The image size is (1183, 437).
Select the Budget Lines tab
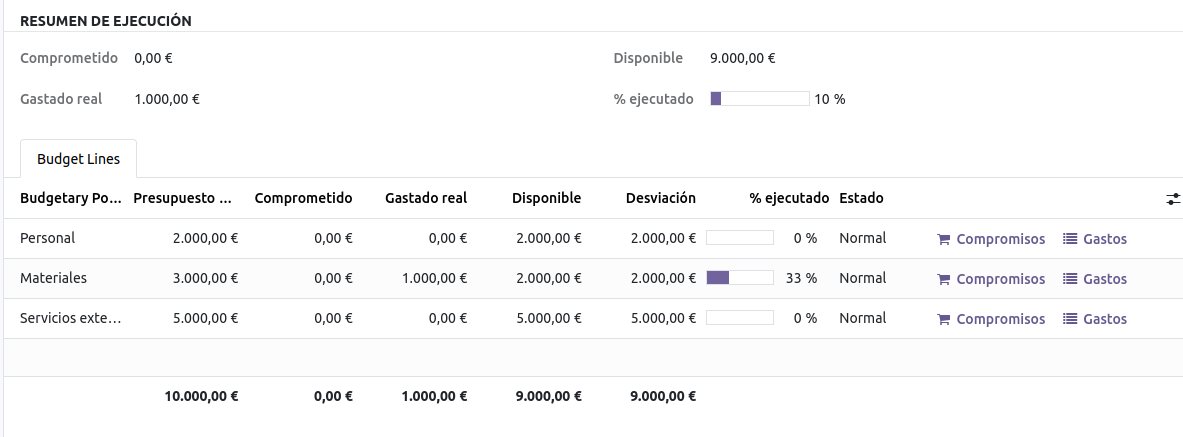78,159
